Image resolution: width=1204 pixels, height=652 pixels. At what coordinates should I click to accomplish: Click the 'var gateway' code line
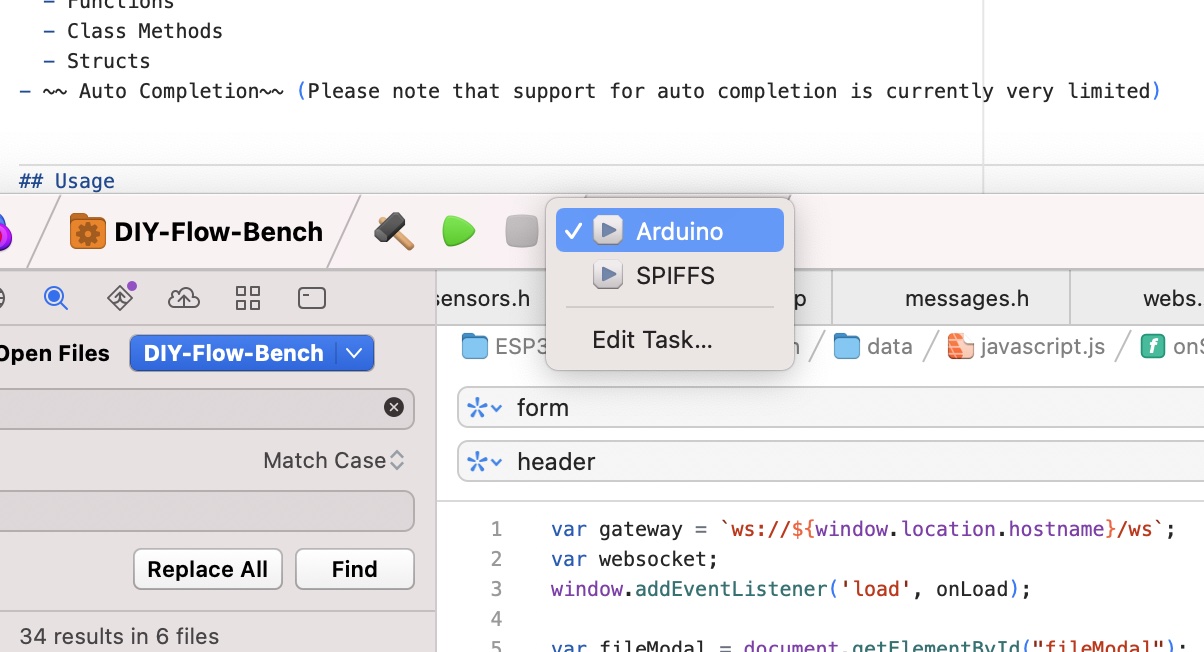[x=863, y=529]
